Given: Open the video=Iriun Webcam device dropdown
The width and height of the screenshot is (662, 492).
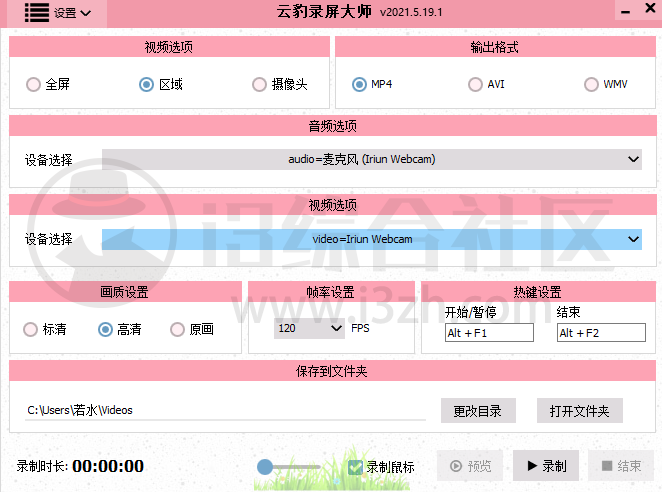Looking at the screenshot, I should 372,239.
